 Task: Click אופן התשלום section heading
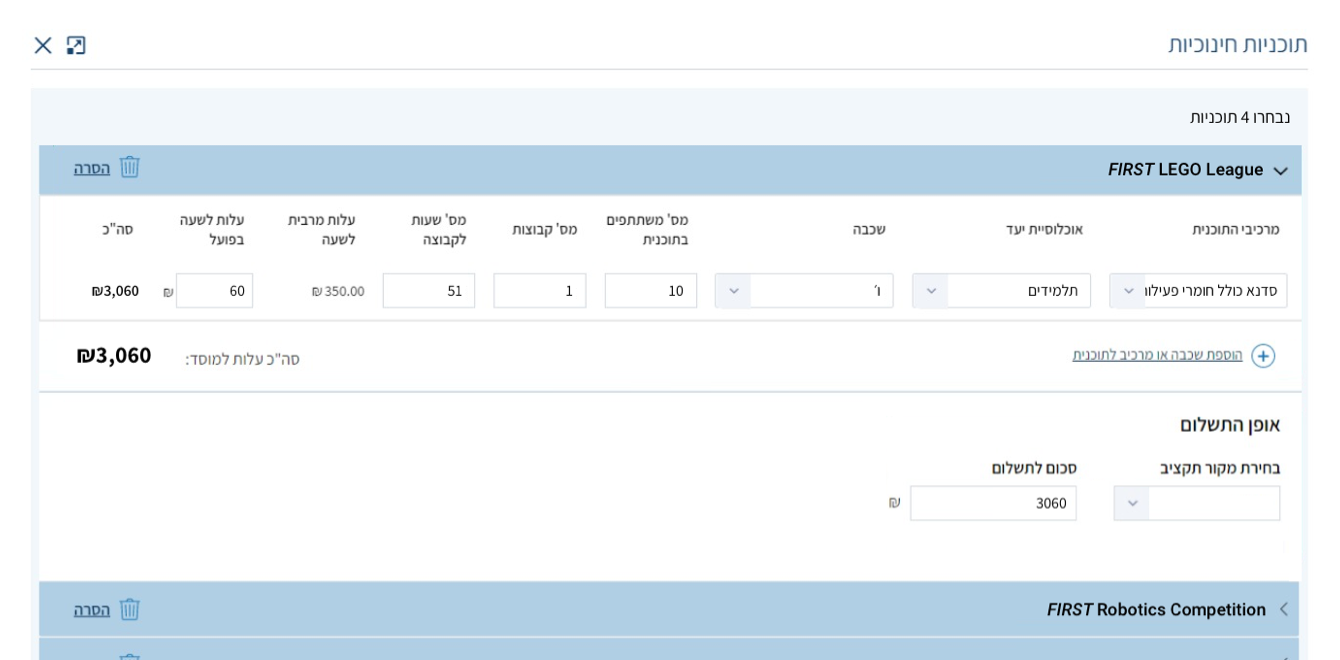[x=1230, y=424]
